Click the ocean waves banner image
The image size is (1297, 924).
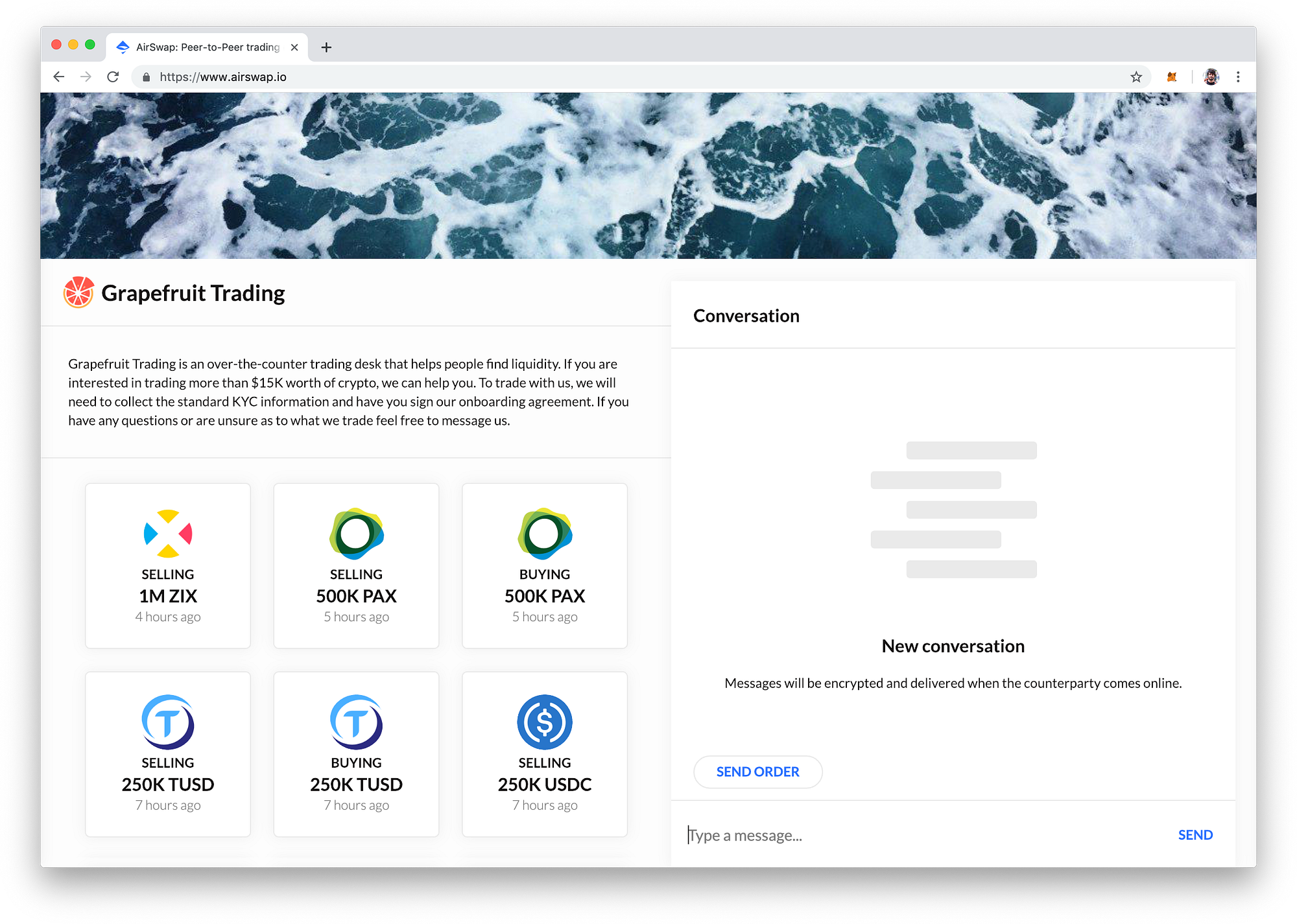pos(648,175)
